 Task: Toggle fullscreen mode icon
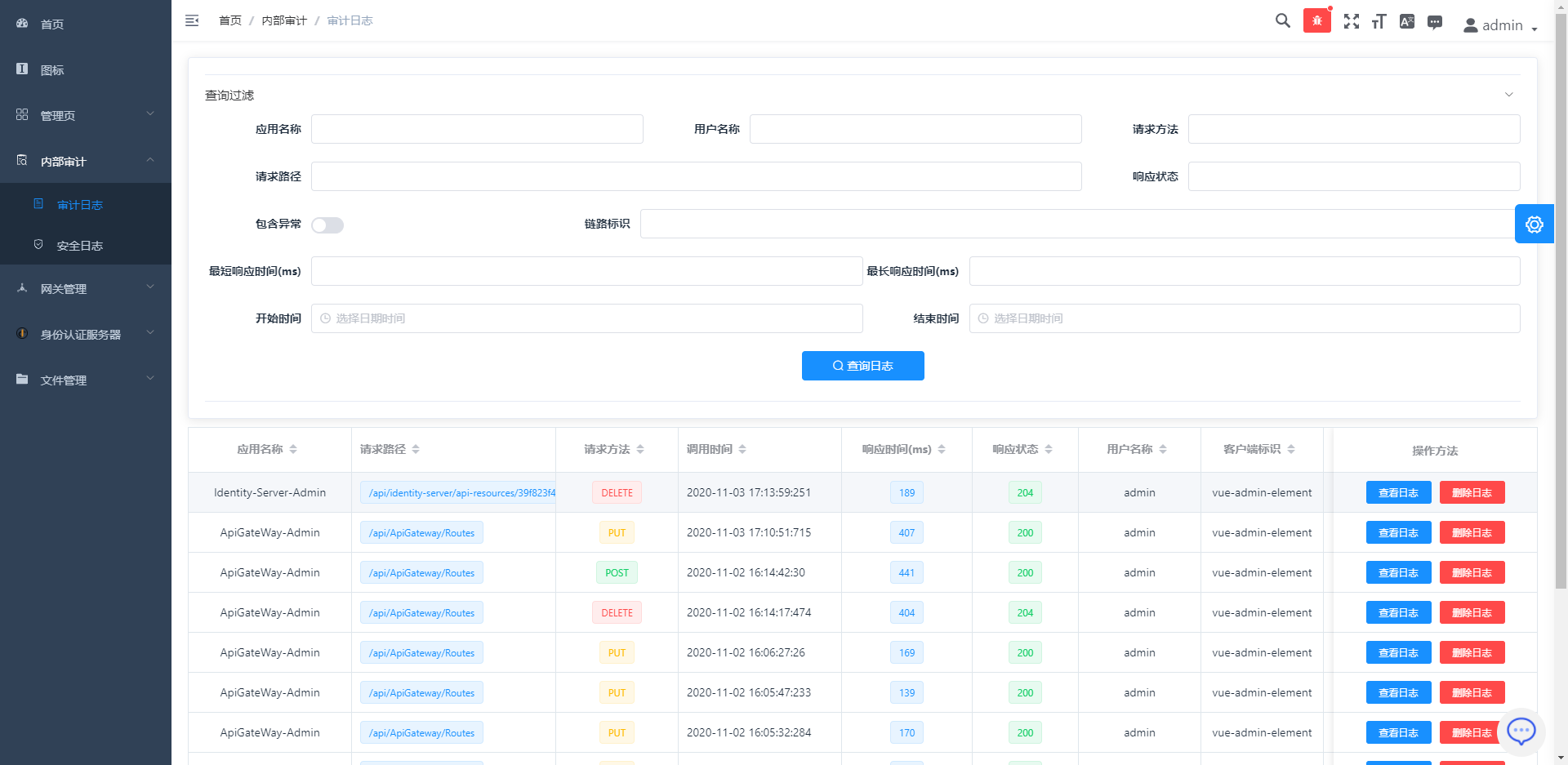[x=1352, y=22]
